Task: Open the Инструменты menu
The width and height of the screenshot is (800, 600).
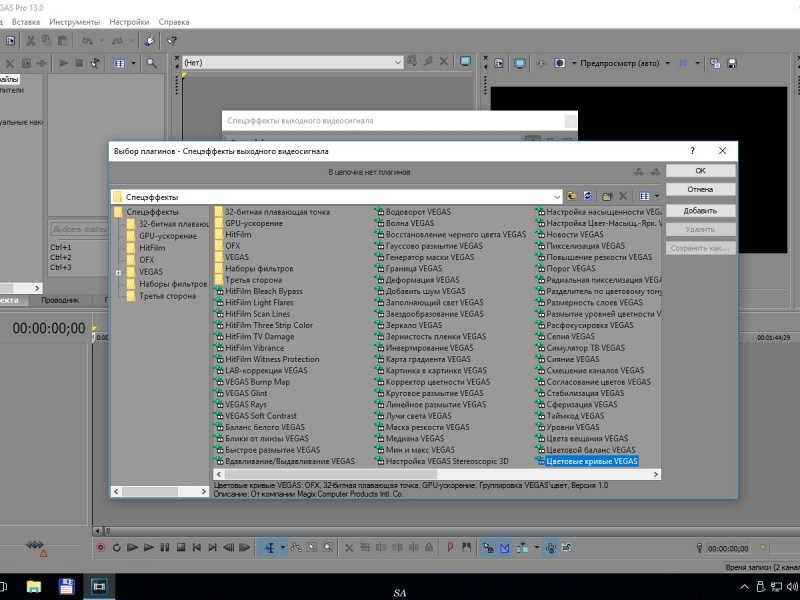Action: (74, 22)
